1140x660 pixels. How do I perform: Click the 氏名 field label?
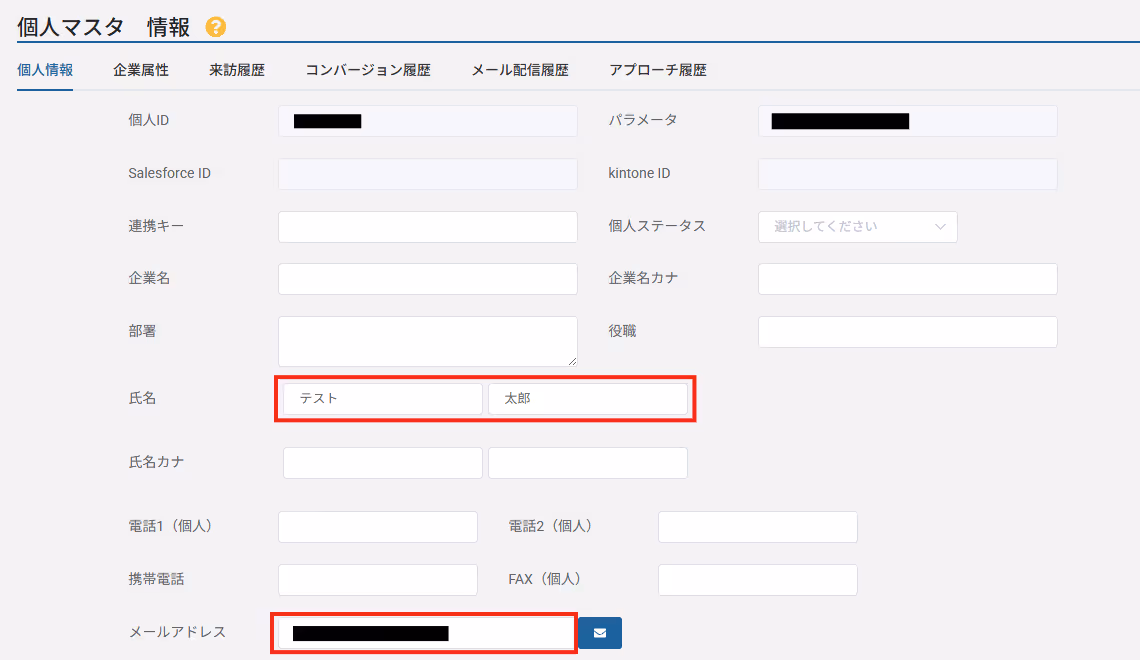click(x=142, y=398)
